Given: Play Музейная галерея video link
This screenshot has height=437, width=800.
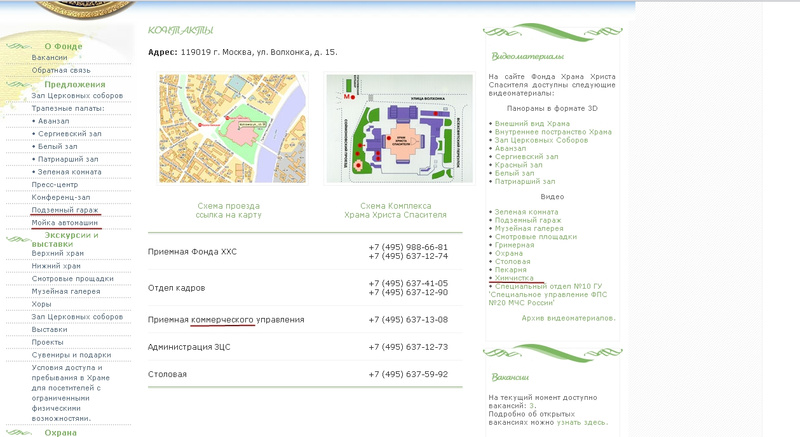Looking at the screenshot, I should click(529, 228).
